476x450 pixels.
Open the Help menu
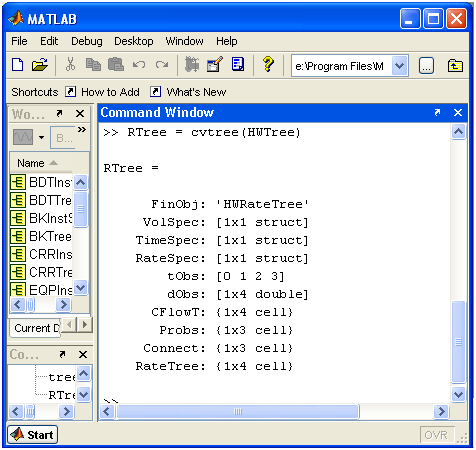(227, 41)
